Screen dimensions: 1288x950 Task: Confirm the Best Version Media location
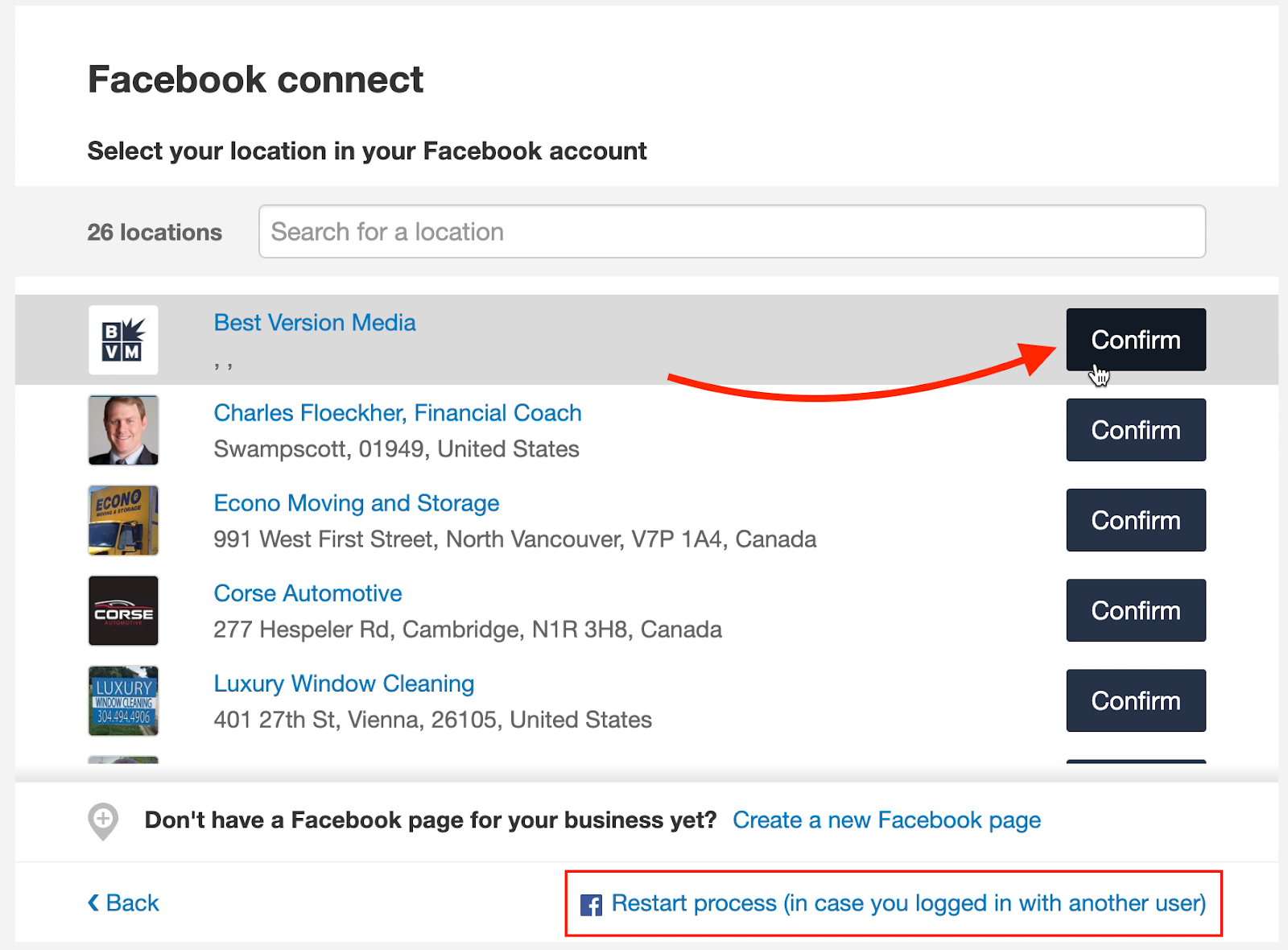pos(1136,340)
